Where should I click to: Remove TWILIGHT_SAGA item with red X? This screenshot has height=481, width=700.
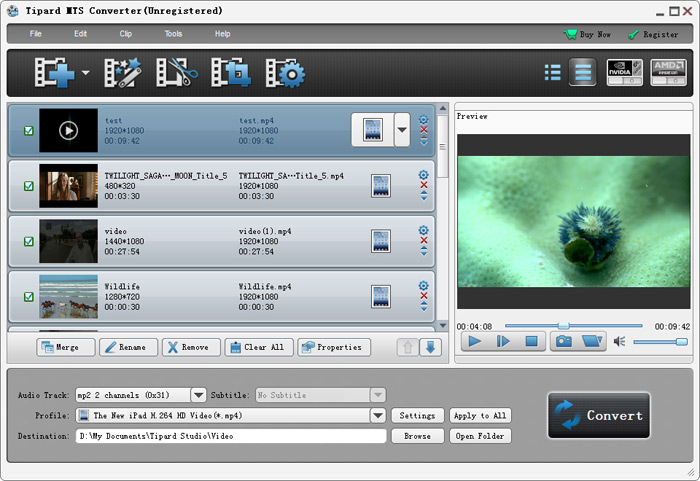pos(424,185)
